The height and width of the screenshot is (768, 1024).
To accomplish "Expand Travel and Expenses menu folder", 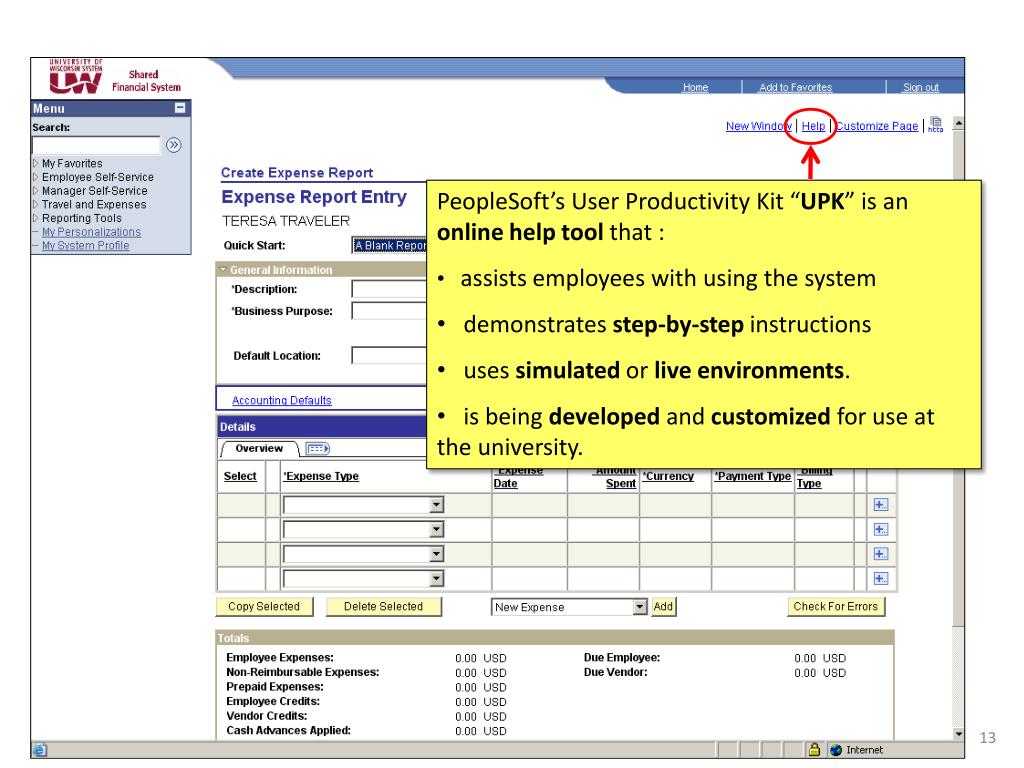I will [x=35, y=204].
